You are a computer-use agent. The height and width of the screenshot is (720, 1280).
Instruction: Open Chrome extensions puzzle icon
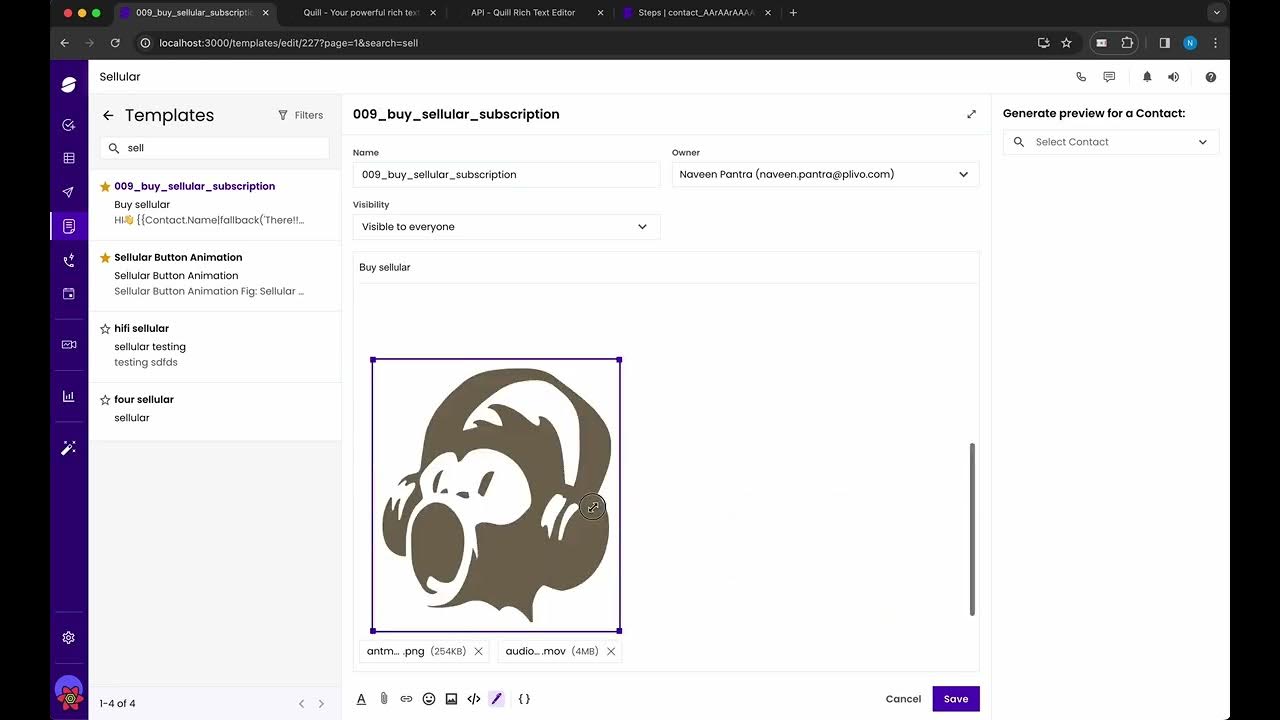coord(1127,43)
